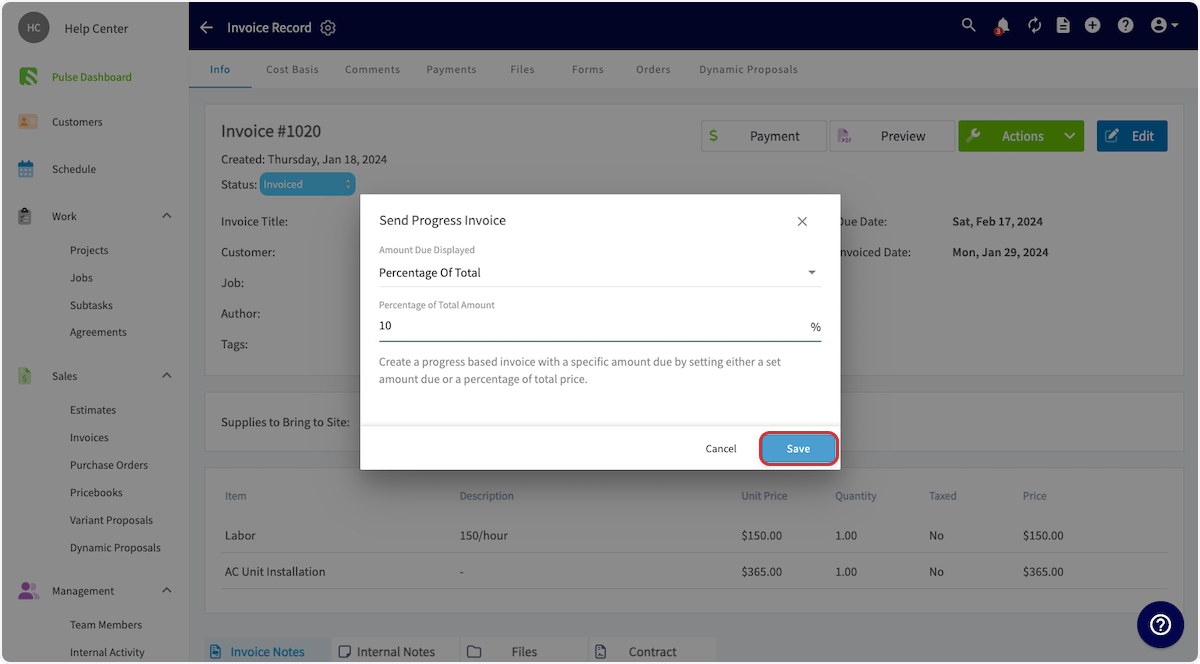Click the Pulse Dashboard logo icon
Image resolution: width=1200 pixels, height=664 pixels.
pyautogui.click(x=28, y=76)
